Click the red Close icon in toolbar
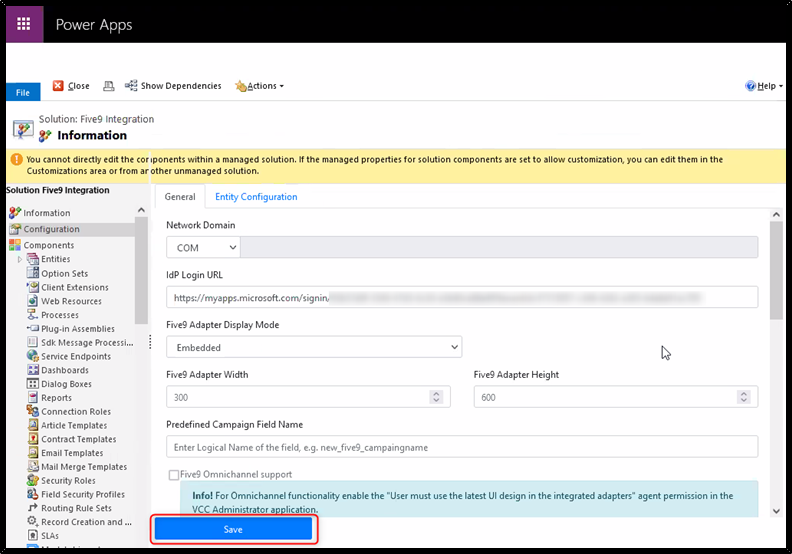Viewport: 792px width, 554px height. [x=58, y=85]
